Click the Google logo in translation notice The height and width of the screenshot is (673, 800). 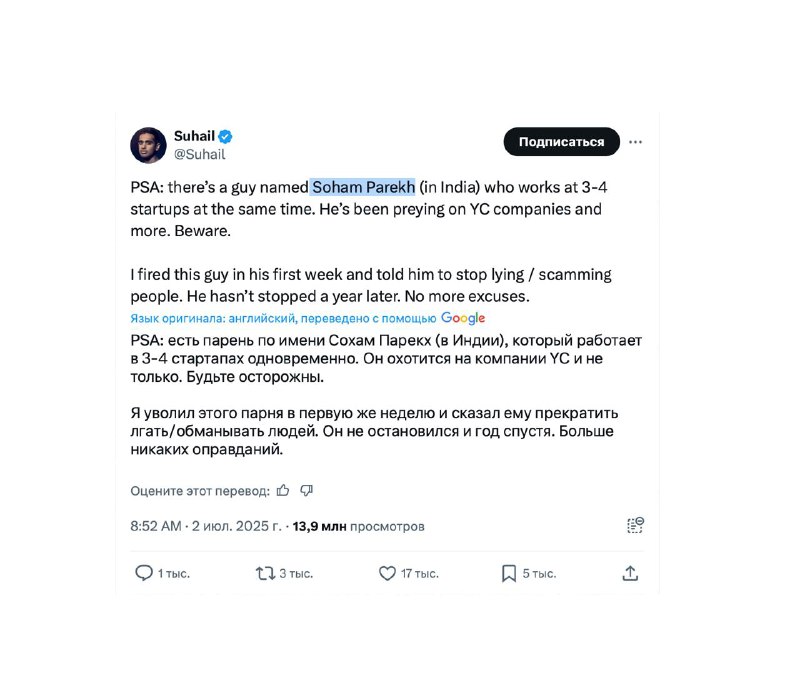coord(463,318)
